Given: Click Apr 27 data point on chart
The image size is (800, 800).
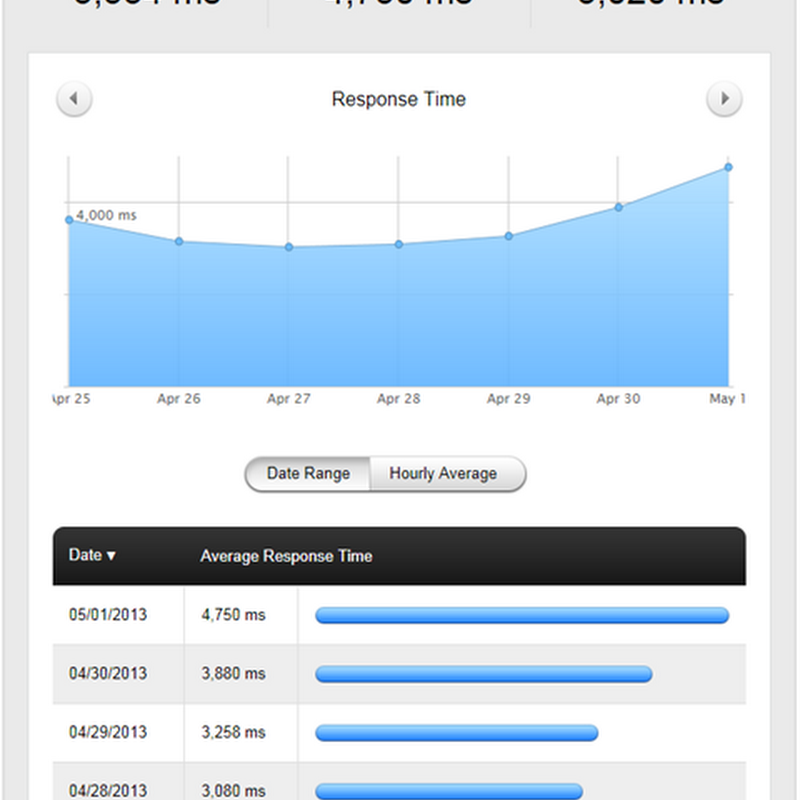Looking at the screenshot, I should click(x=289, y=247).
